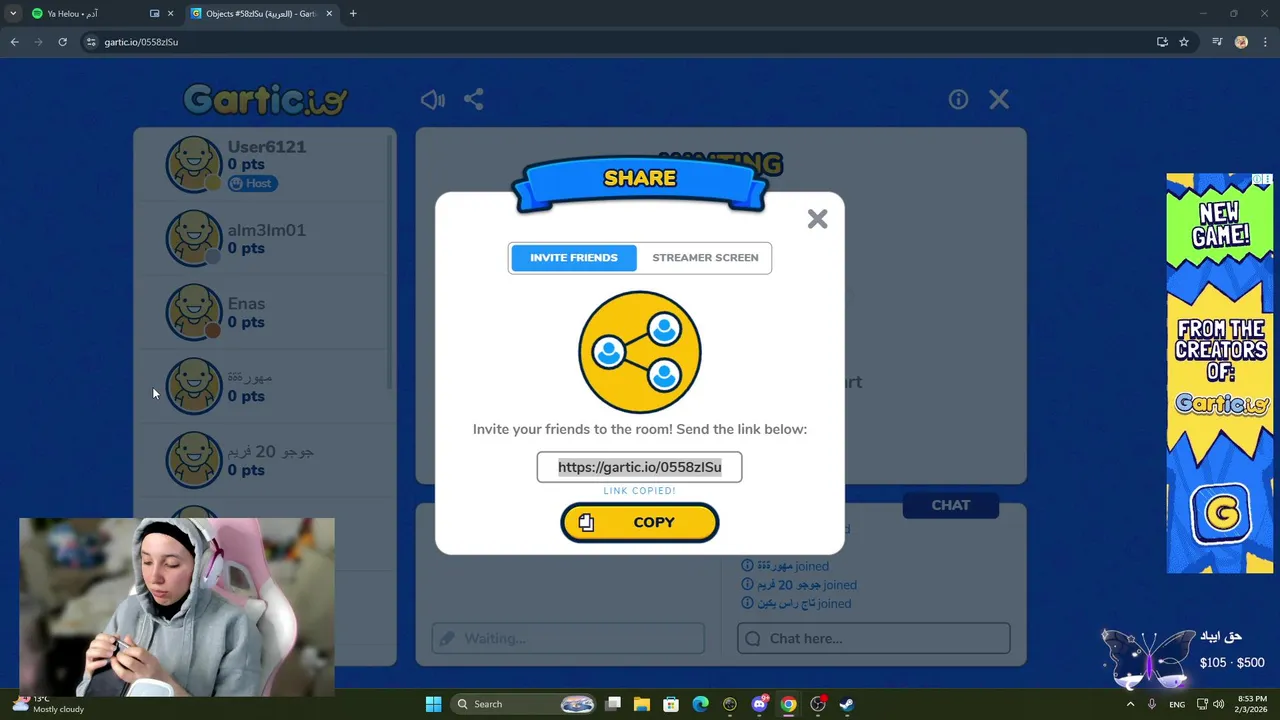Click the picture-in-picture icon on Spotify tab
This screenshot has width=1280, height=720.
click(155, 14)
